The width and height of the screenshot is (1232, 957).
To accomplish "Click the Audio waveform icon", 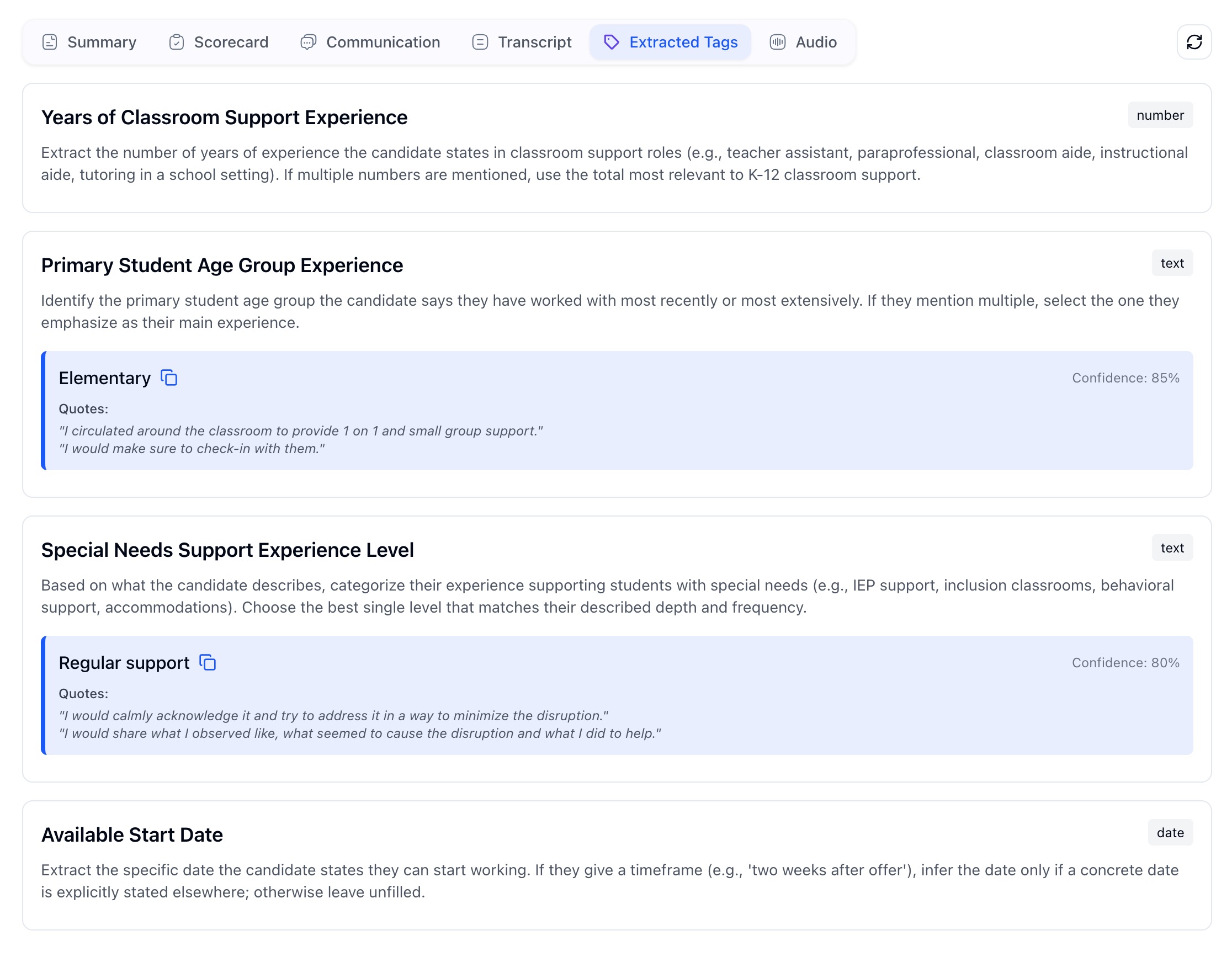I will click(777, 42).
